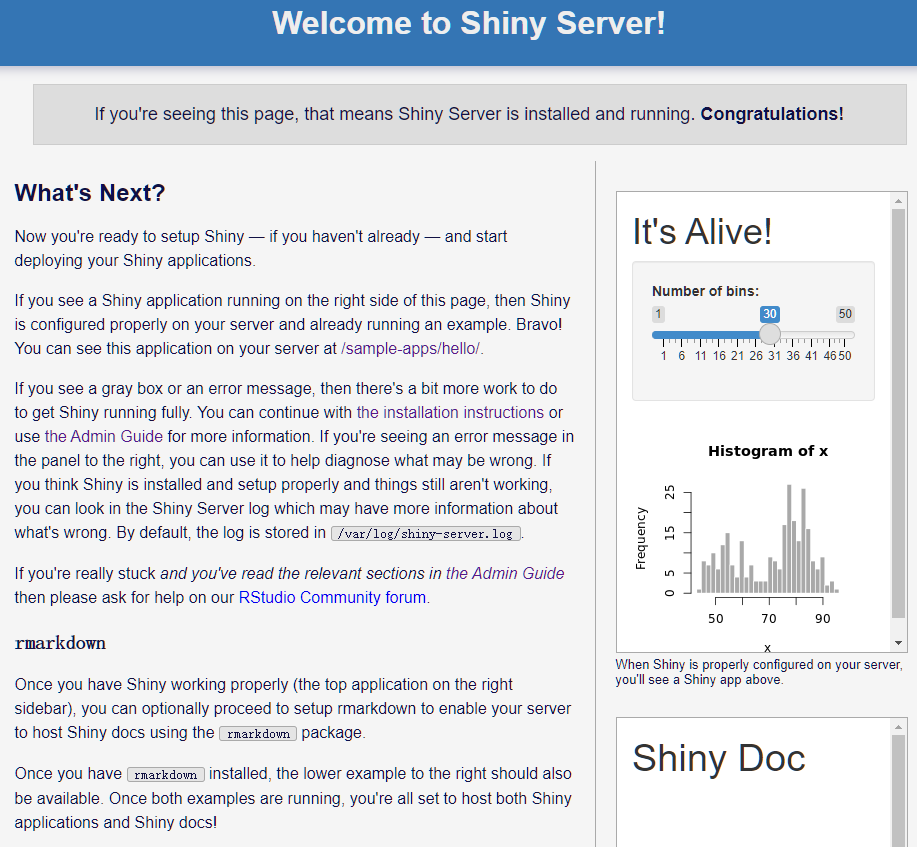
Task: Visit the RStudio Community forum link
Action: pos(332,597)
